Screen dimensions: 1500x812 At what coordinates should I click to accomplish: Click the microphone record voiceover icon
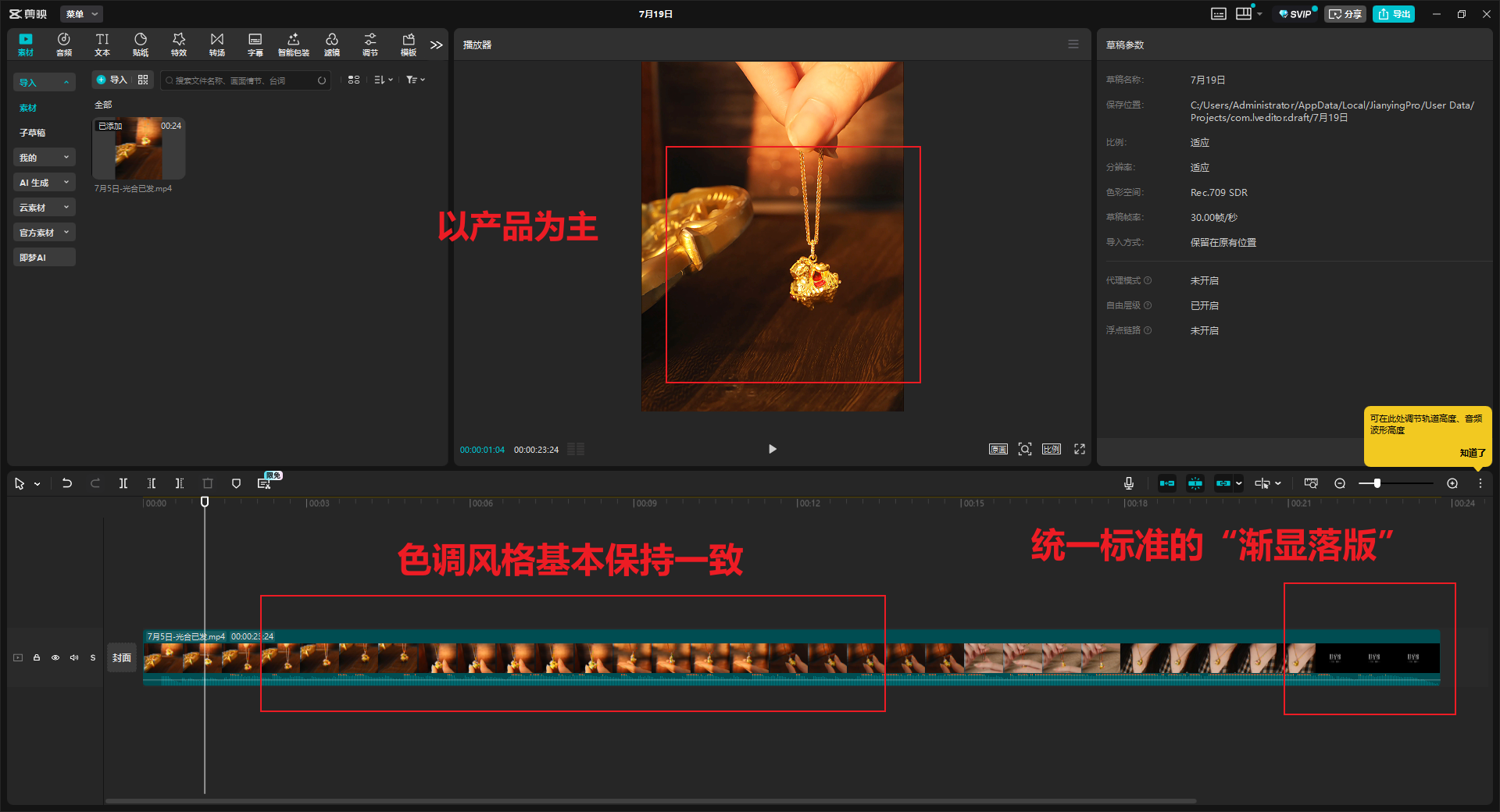(1129, 483)
